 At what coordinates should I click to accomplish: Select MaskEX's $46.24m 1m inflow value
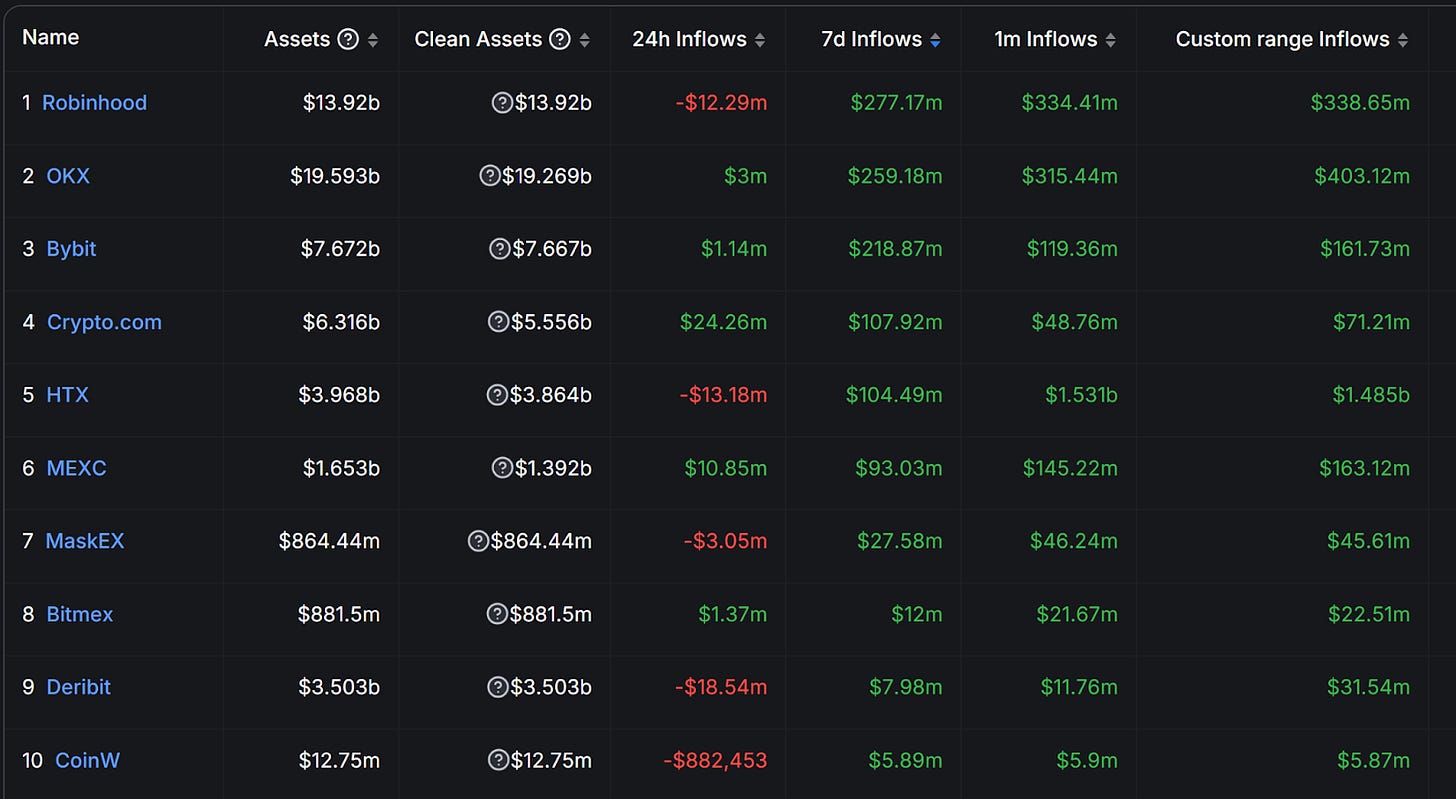pos(1074,540)
